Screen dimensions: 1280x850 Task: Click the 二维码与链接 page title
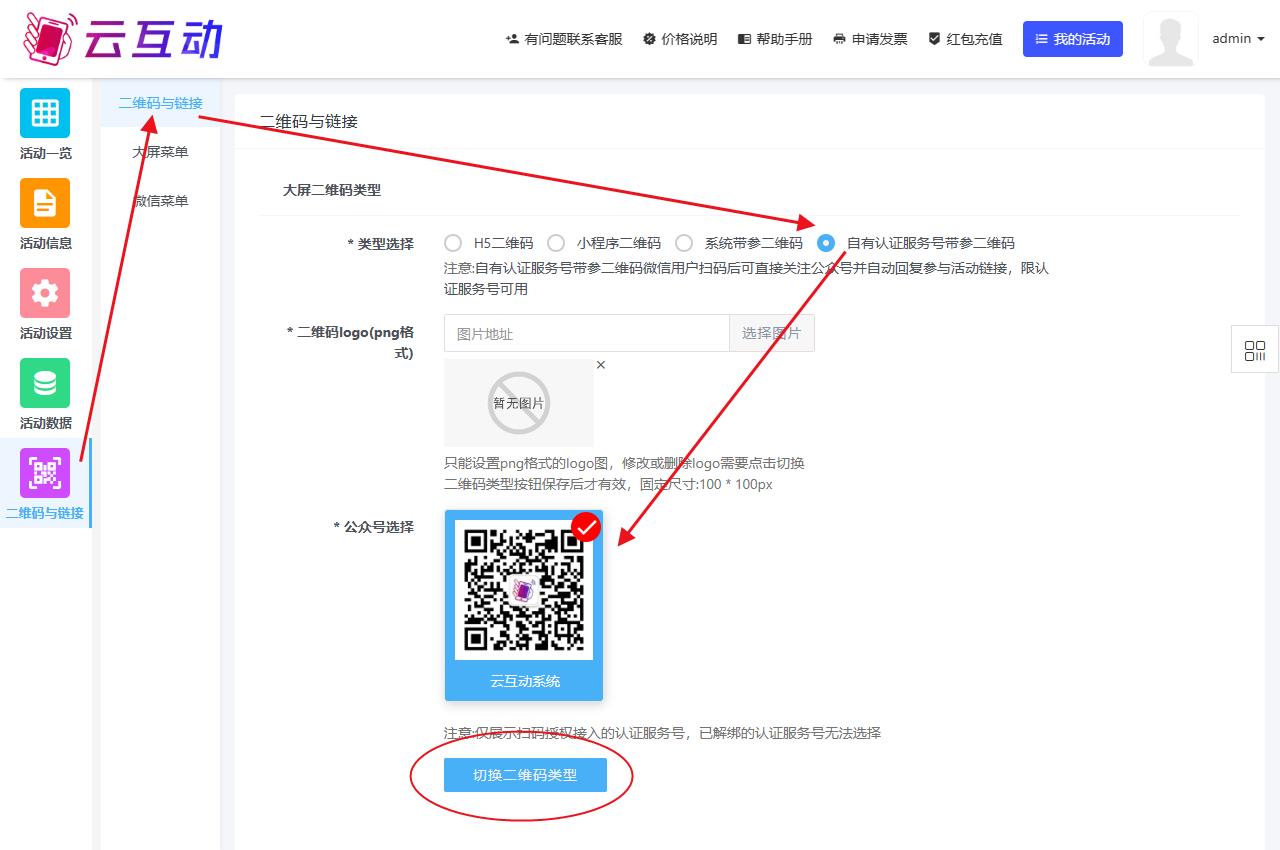pos(308,121)
